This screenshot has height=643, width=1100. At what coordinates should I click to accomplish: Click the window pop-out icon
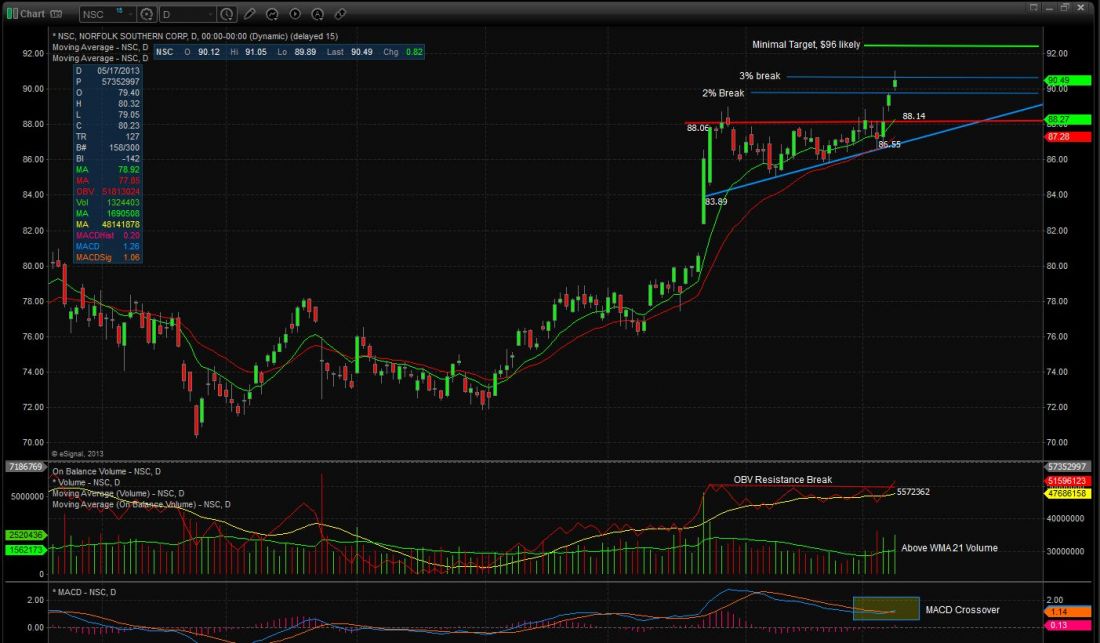tap(1034, 7)
